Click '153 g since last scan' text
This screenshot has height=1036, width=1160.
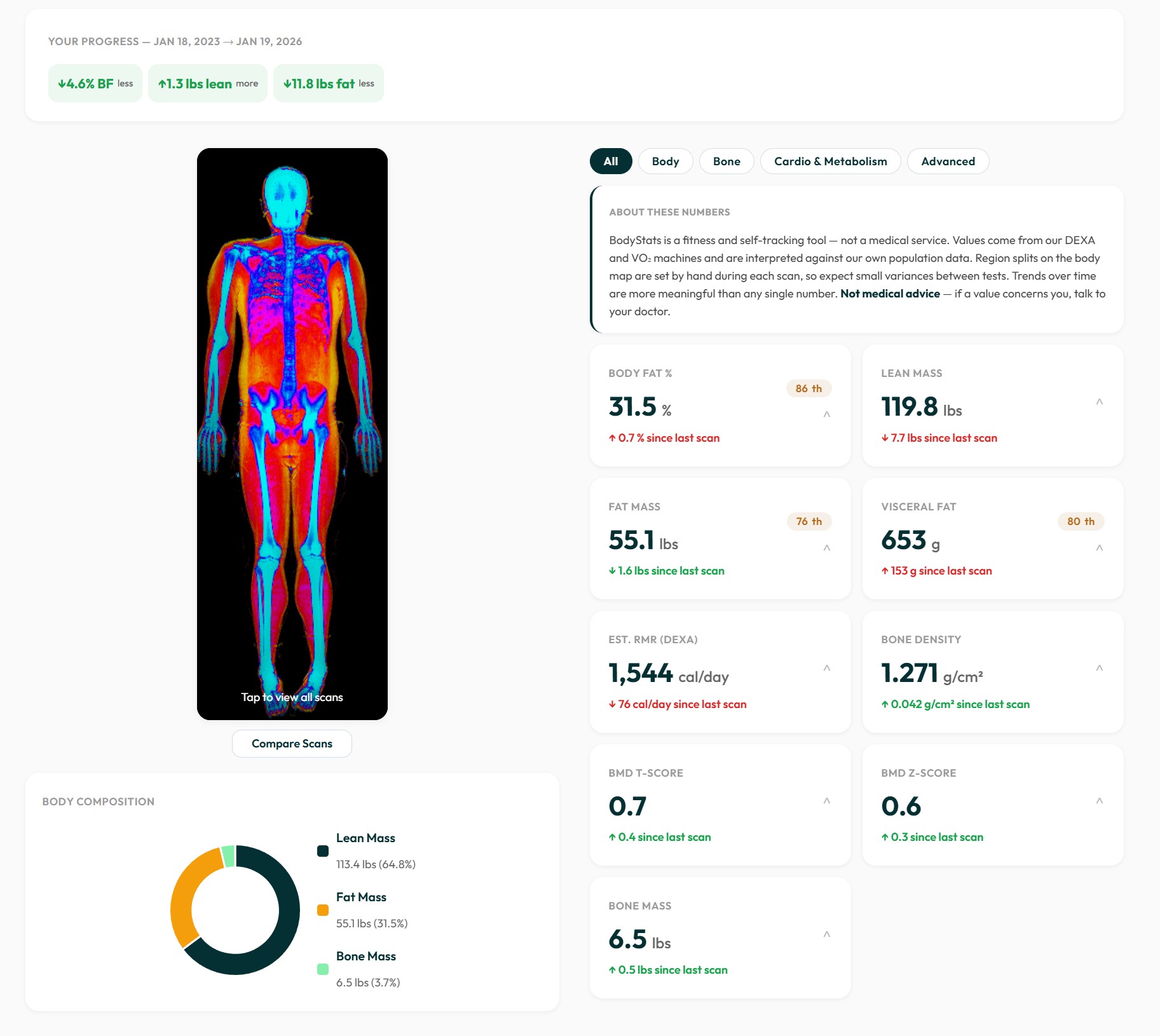[936, 571]
